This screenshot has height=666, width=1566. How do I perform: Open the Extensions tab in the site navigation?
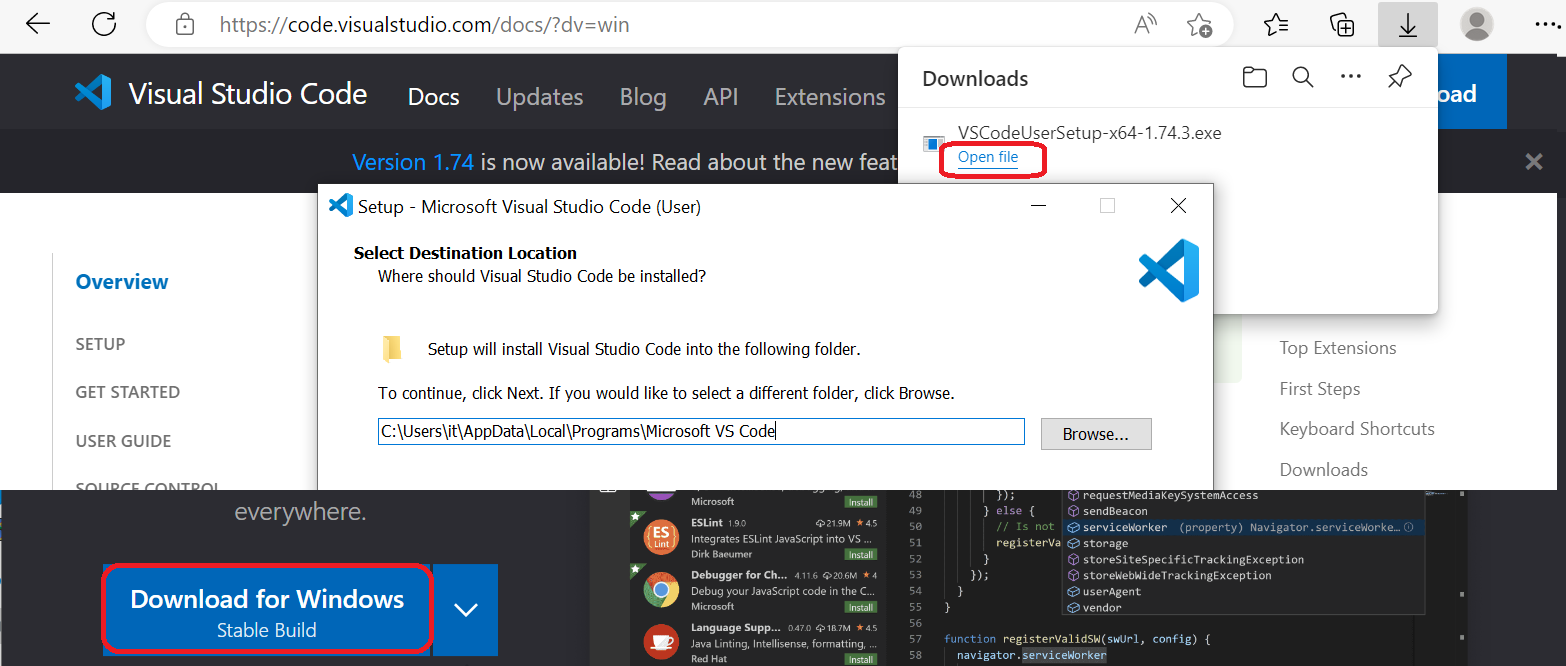click(830, 97)
